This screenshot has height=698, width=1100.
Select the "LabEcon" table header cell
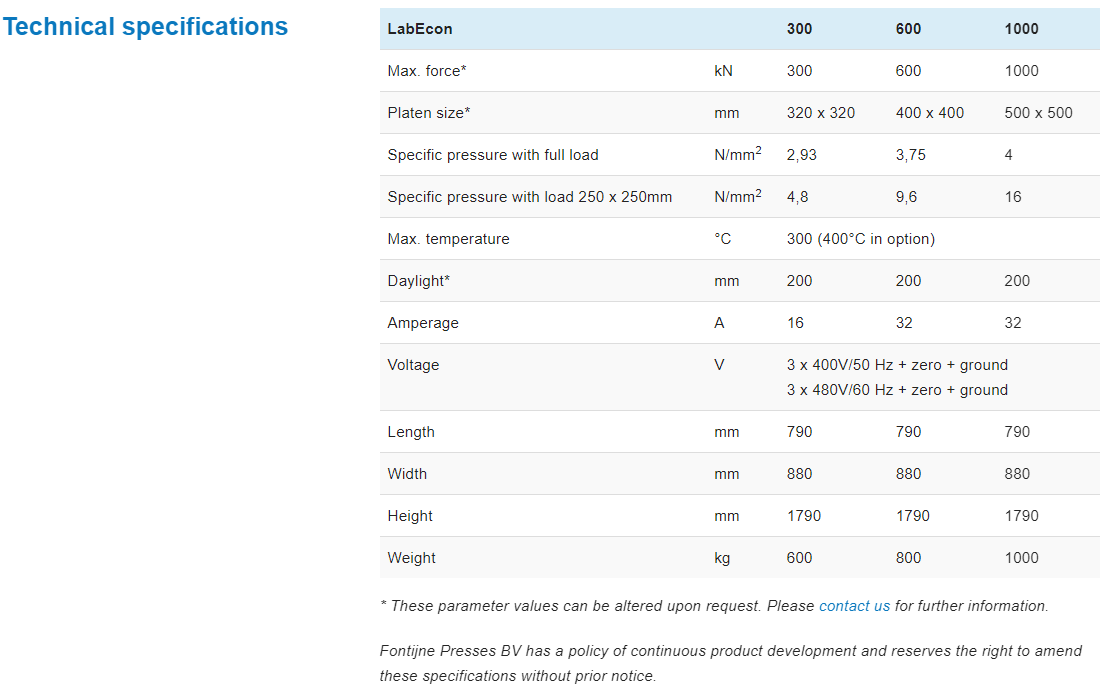[420, 29]
